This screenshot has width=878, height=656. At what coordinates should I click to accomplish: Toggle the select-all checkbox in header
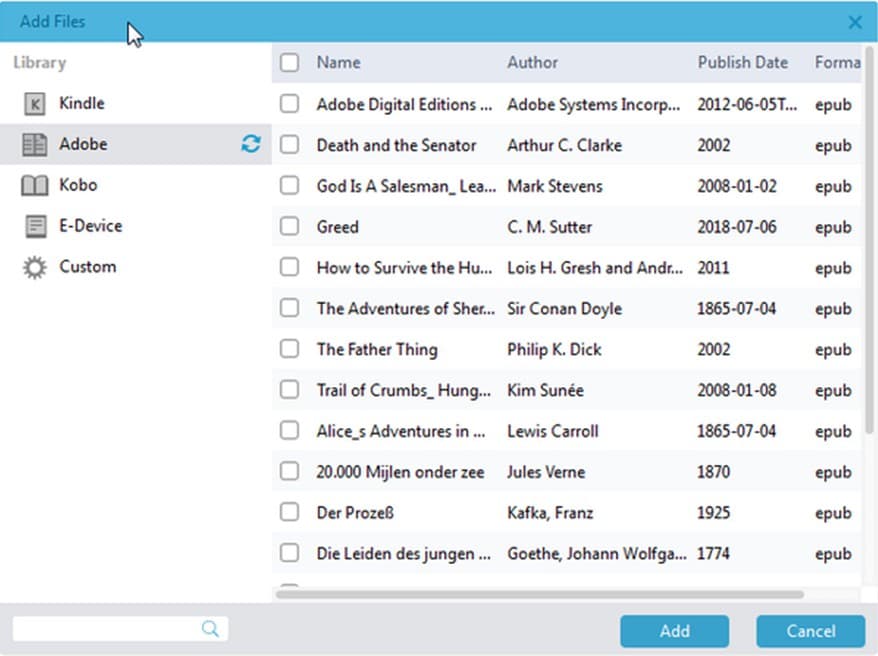pyautogui.click(x=289, y=63)
